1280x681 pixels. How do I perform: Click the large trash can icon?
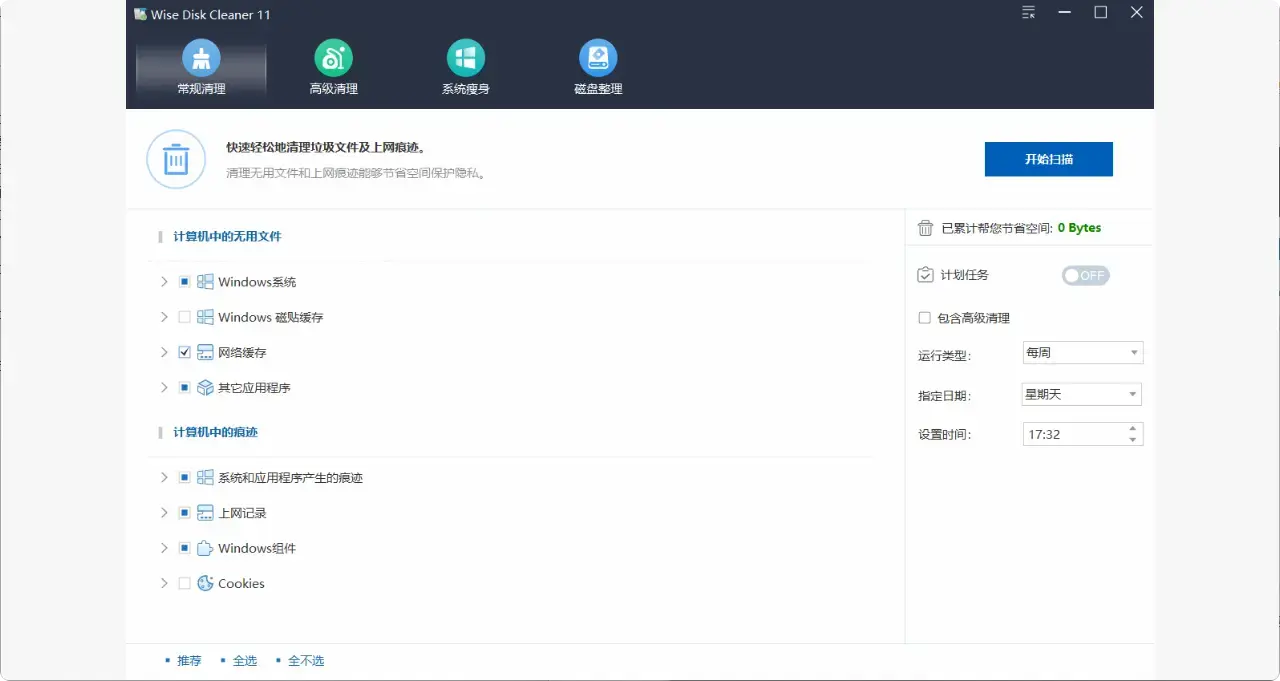pyautogui.click(x=176, y=159)
